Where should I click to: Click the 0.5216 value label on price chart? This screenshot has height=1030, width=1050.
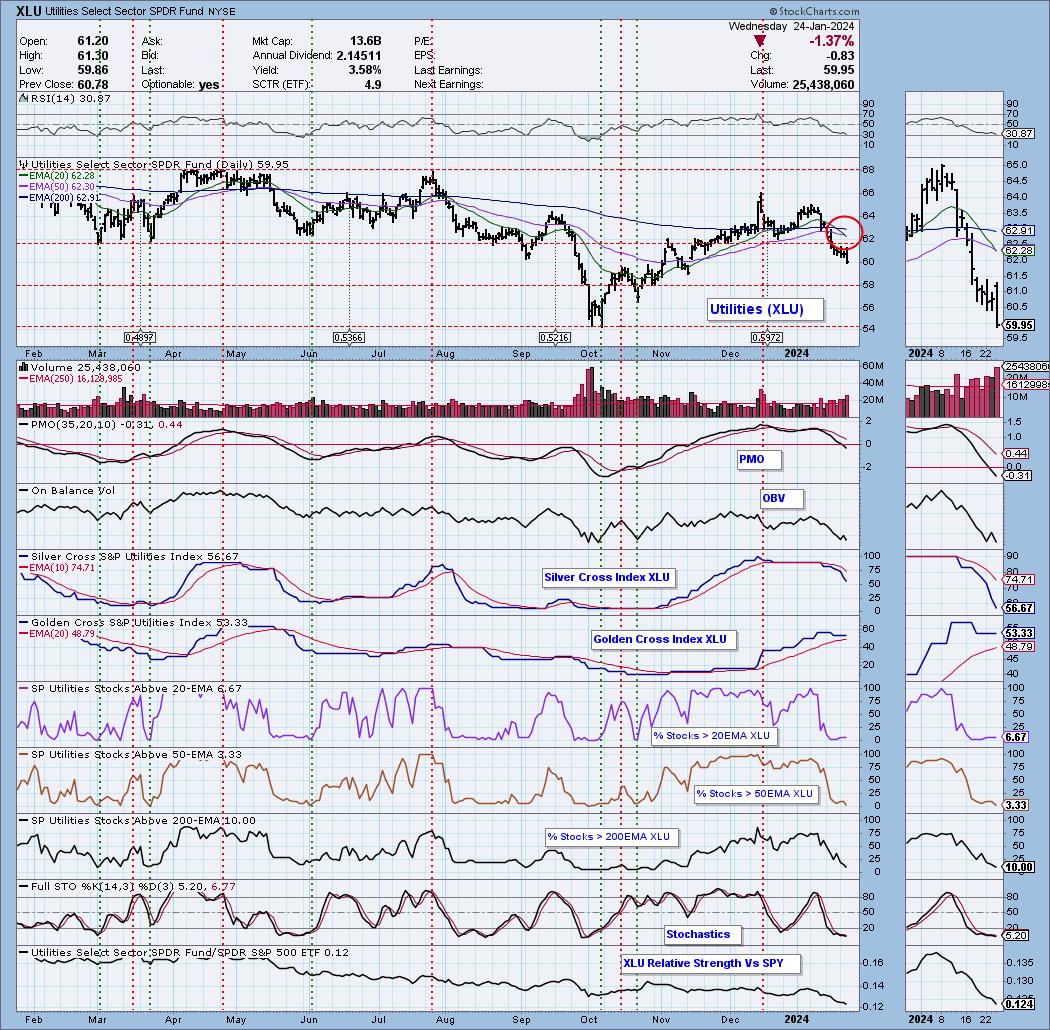click(x=555, y=338)
